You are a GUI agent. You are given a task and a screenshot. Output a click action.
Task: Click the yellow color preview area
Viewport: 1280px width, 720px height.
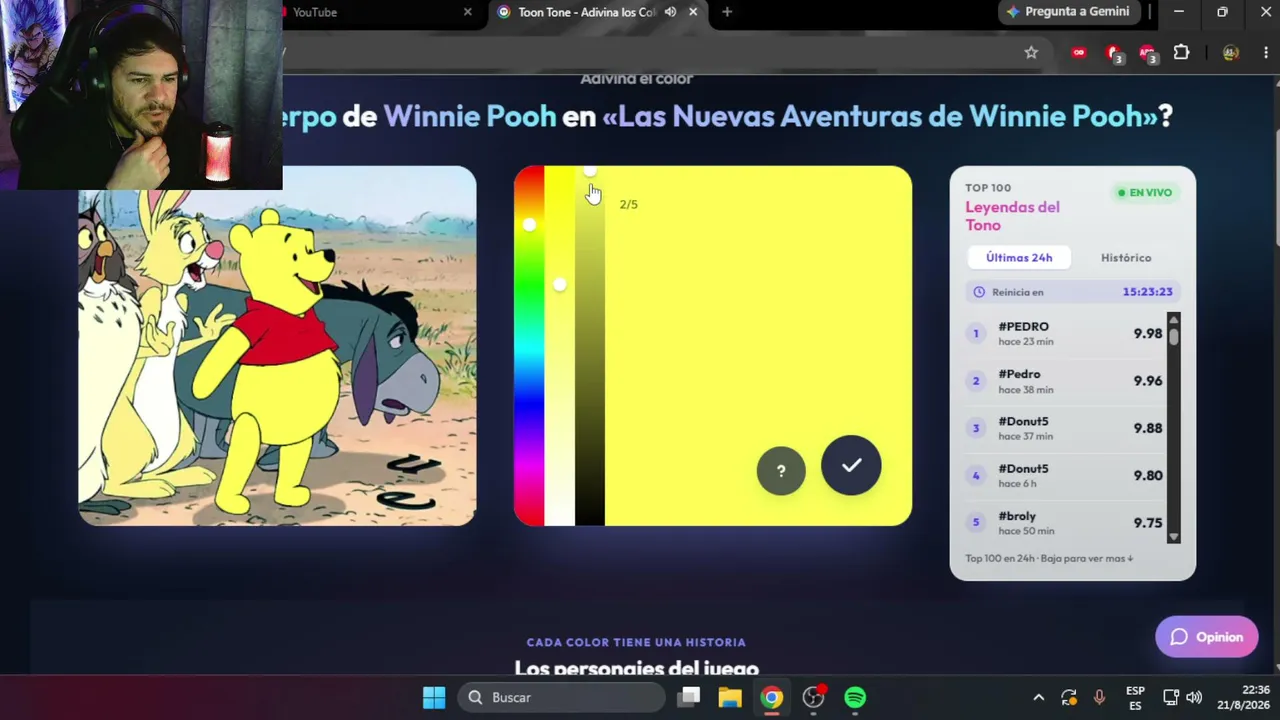coord(758,346)
